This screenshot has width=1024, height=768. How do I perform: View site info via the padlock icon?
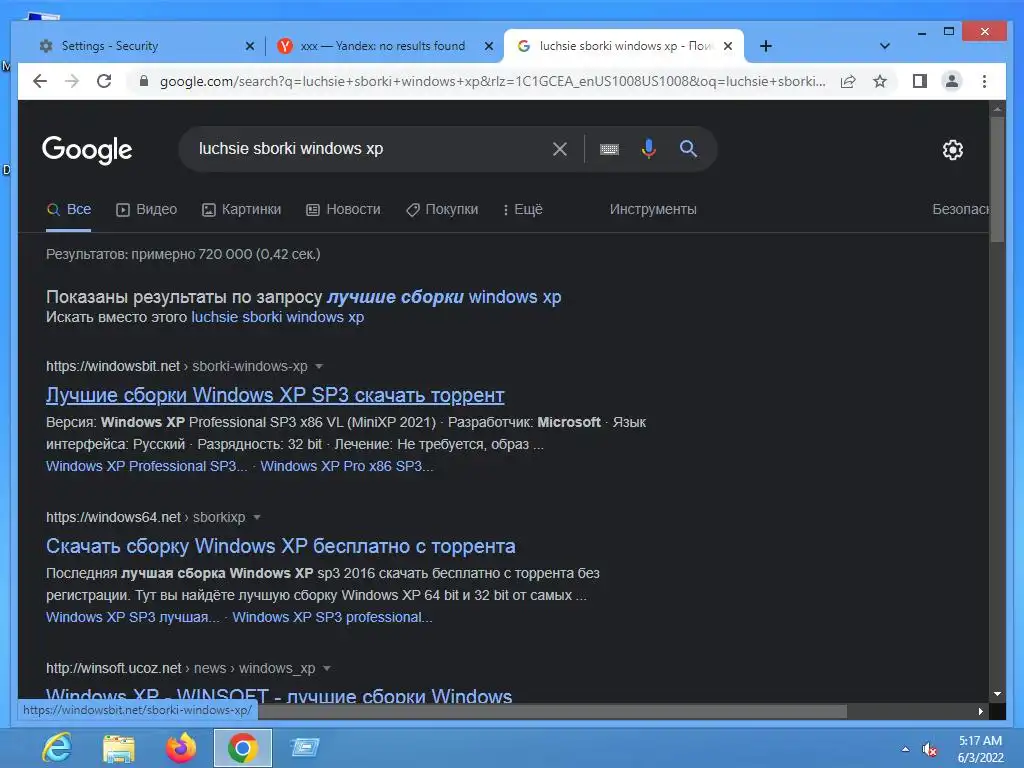click(x=144, y=81)
